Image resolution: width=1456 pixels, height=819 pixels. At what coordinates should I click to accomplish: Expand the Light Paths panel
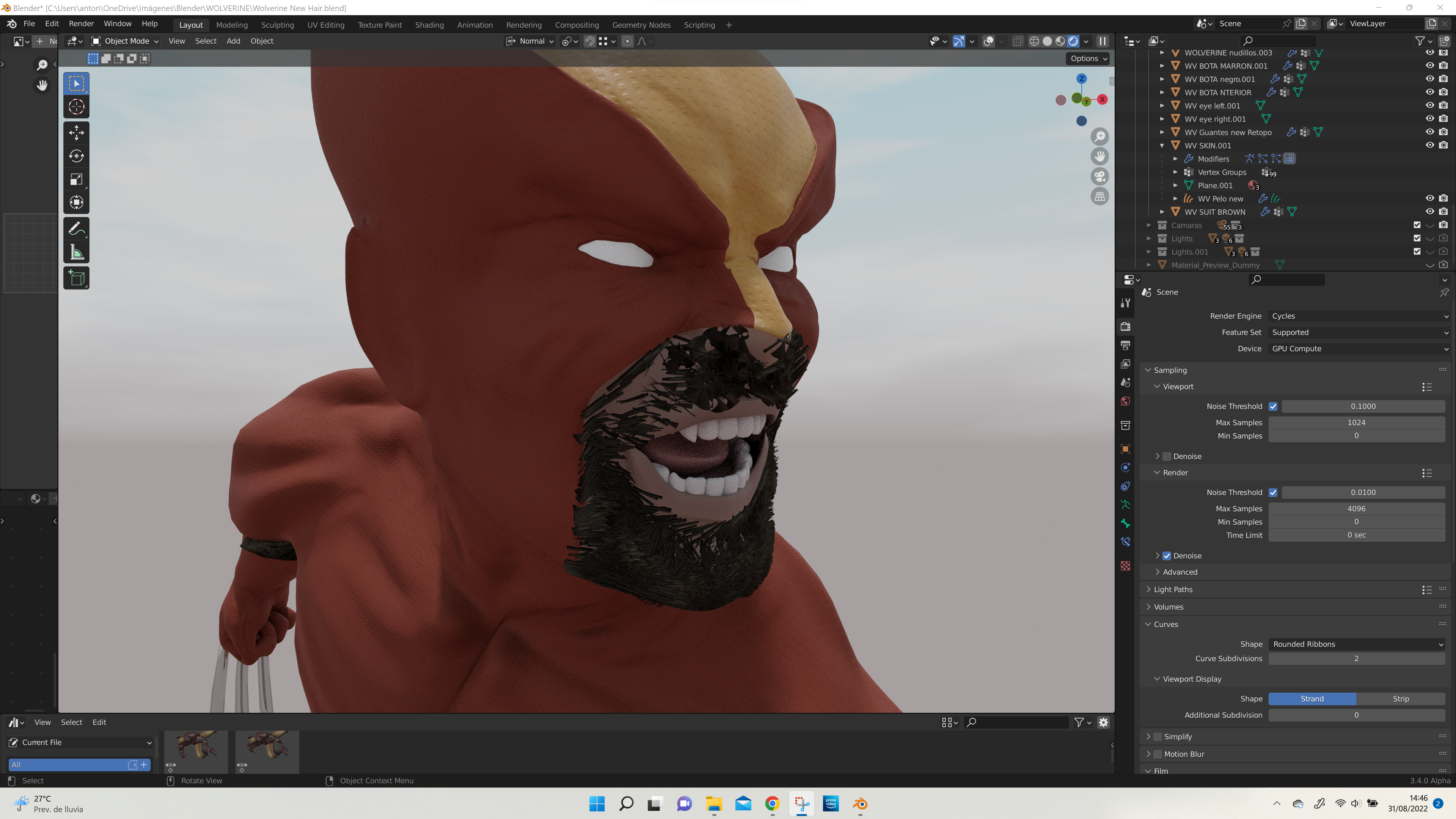pyautogui.click(x=1173, y=589)
